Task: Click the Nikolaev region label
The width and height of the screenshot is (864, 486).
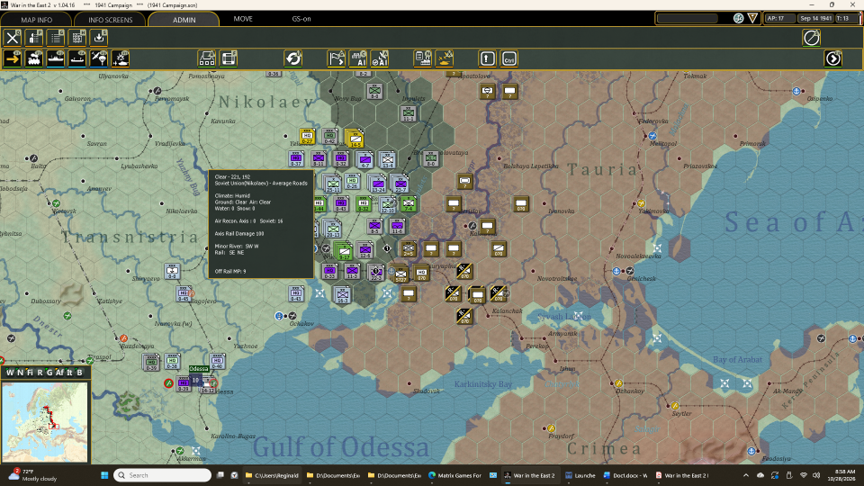Action: coord(267,101)
